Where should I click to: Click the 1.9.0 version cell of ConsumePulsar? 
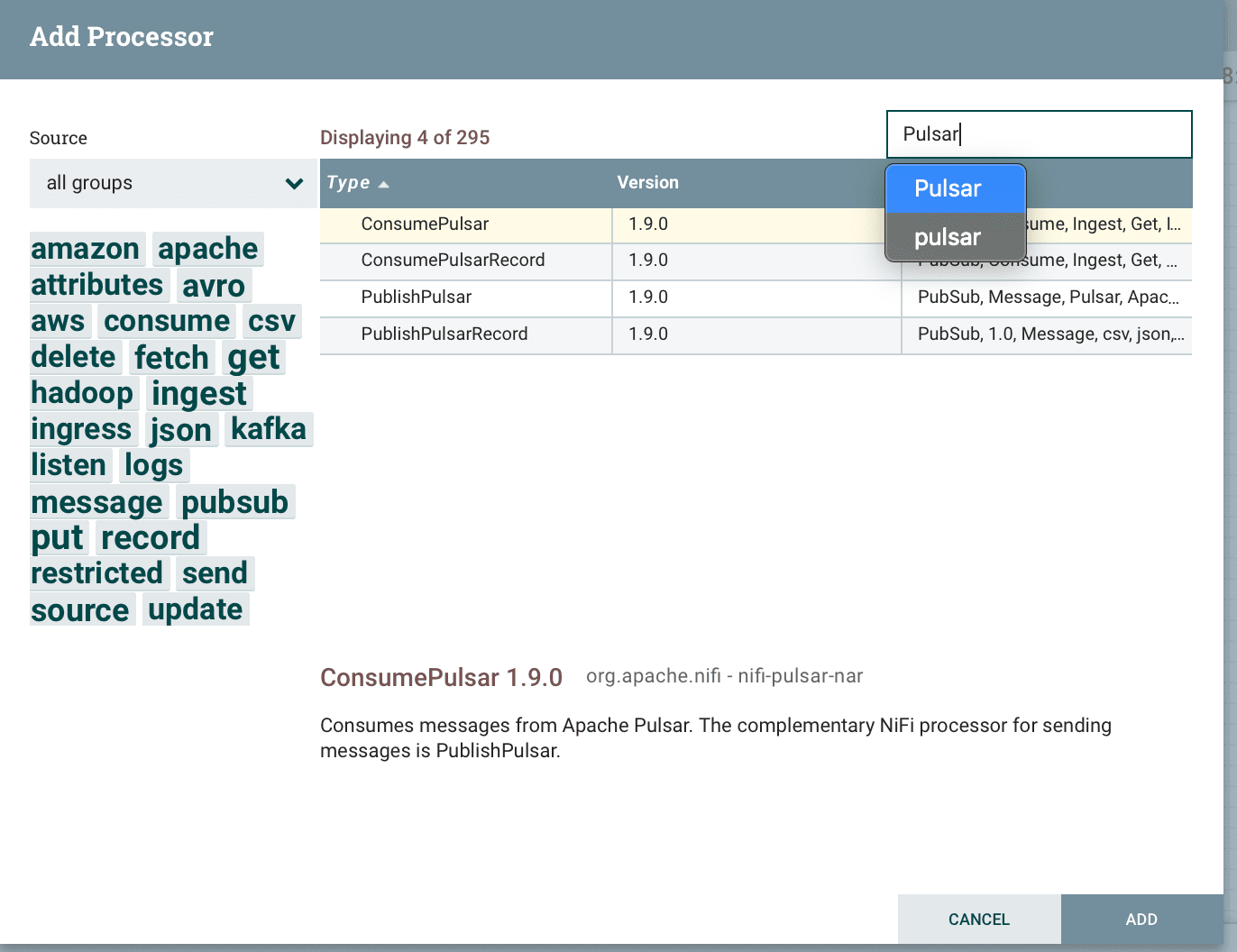coord(756,224)
